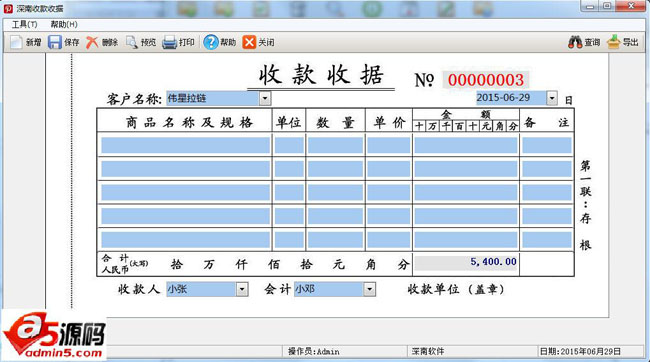Maximize the 深南收款收据 window
Image resolution: width=650 pixels, height=362 pixels.
[x=606, y=6]
